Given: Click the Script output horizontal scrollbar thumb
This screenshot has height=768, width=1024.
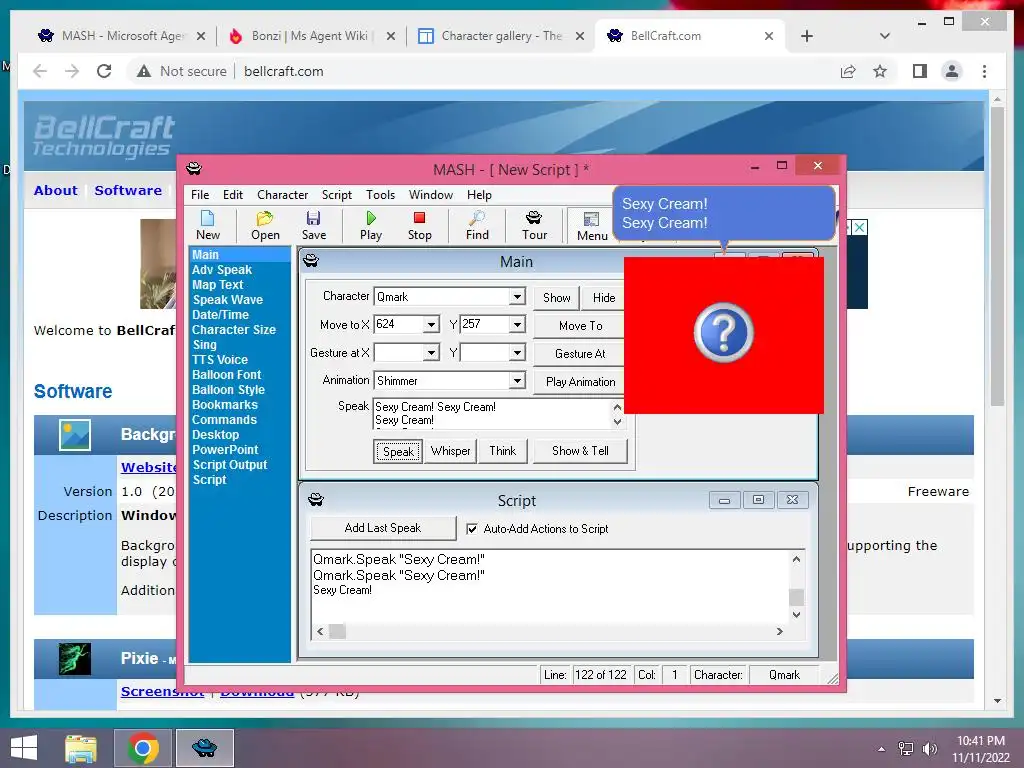Looking at the screenshot, I should click(337, 632).
